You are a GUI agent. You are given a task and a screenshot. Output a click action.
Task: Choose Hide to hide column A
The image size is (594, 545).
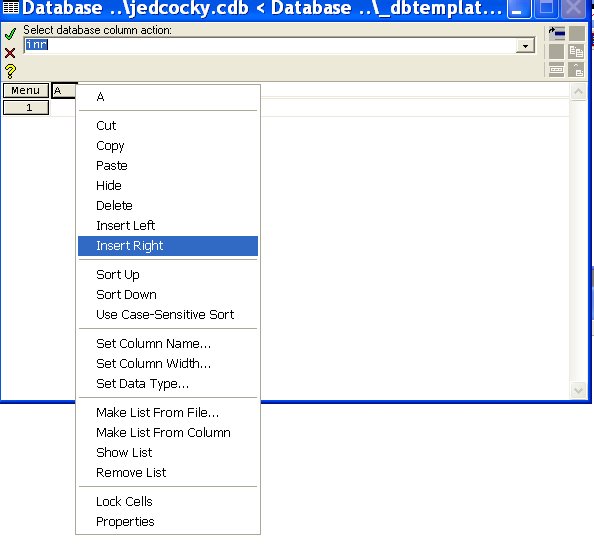click(109, 186)
